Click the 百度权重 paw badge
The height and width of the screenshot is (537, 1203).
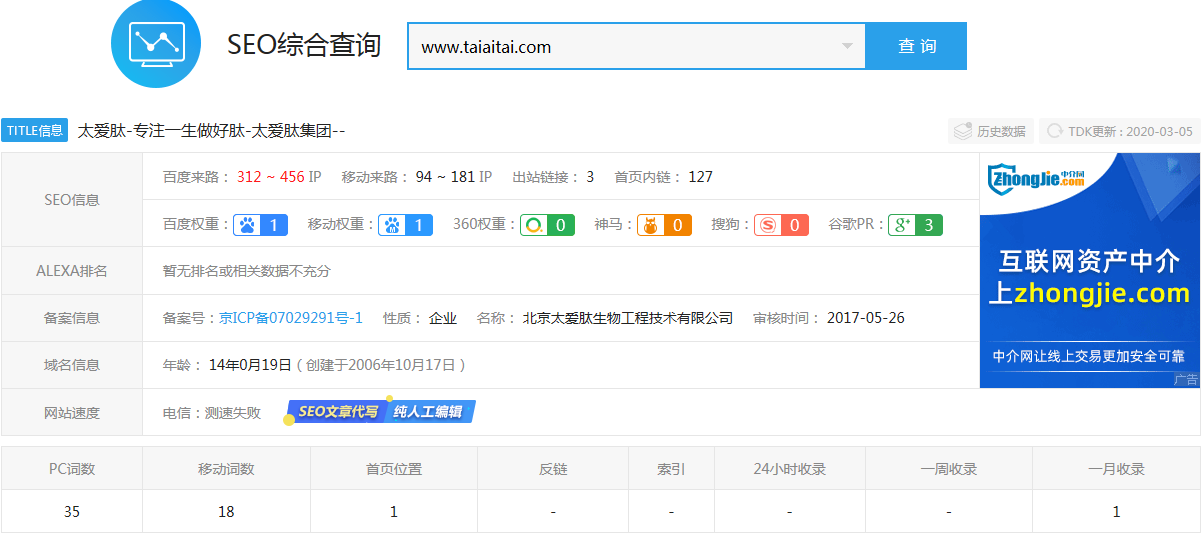point(261,225)
